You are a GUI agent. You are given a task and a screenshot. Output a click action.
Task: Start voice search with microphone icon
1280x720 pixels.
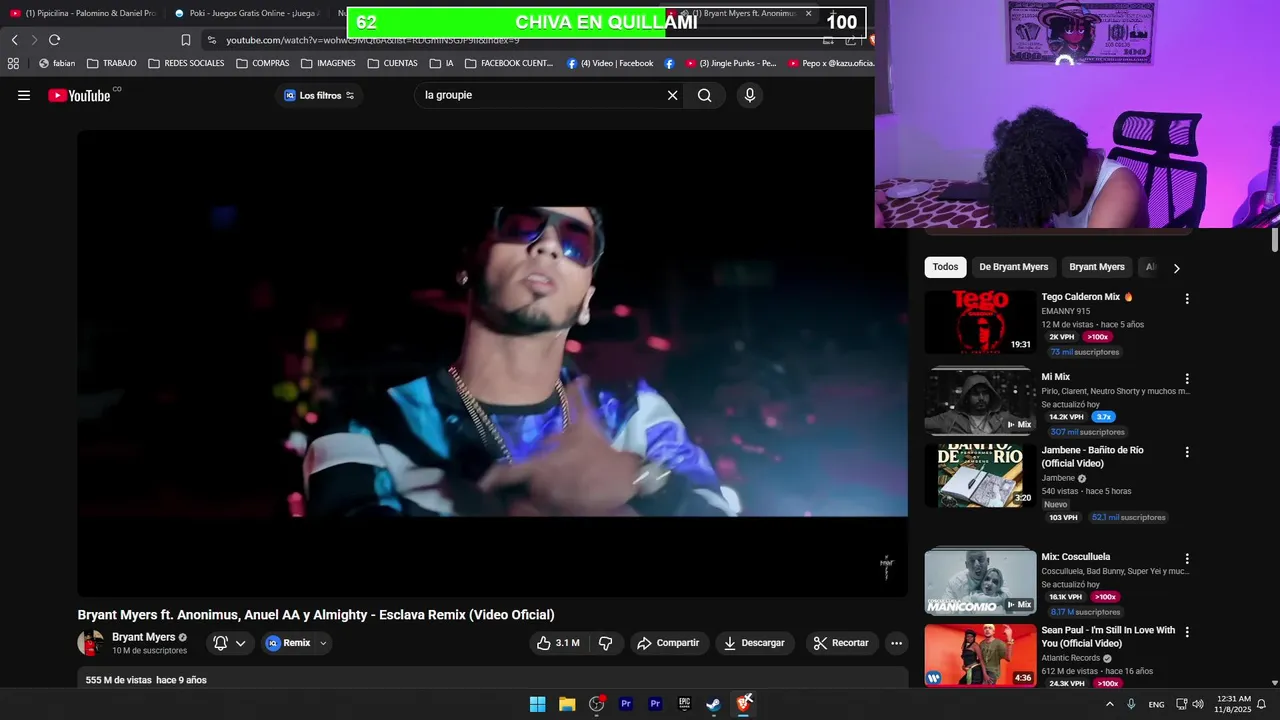(x=750, y=96)
